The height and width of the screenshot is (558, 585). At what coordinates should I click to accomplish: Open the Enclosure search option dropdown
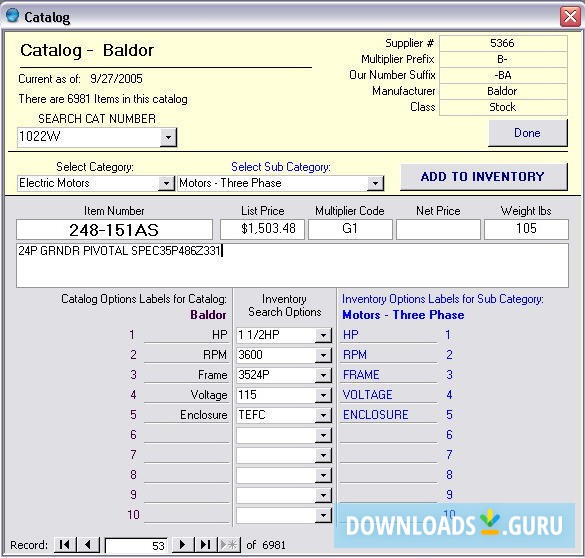pyautogui.click(x=323, y=415)
